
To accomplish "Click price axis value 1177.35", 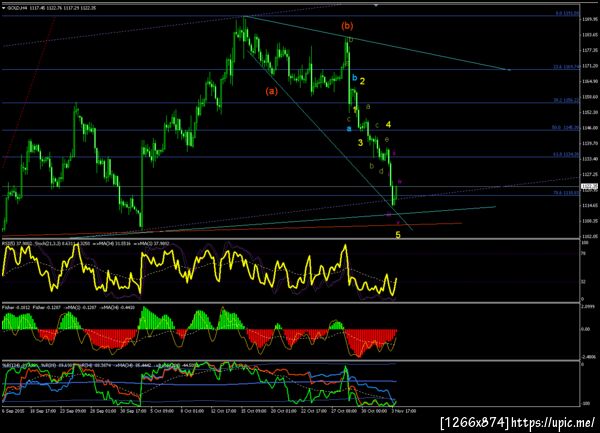I will (590, 50).
